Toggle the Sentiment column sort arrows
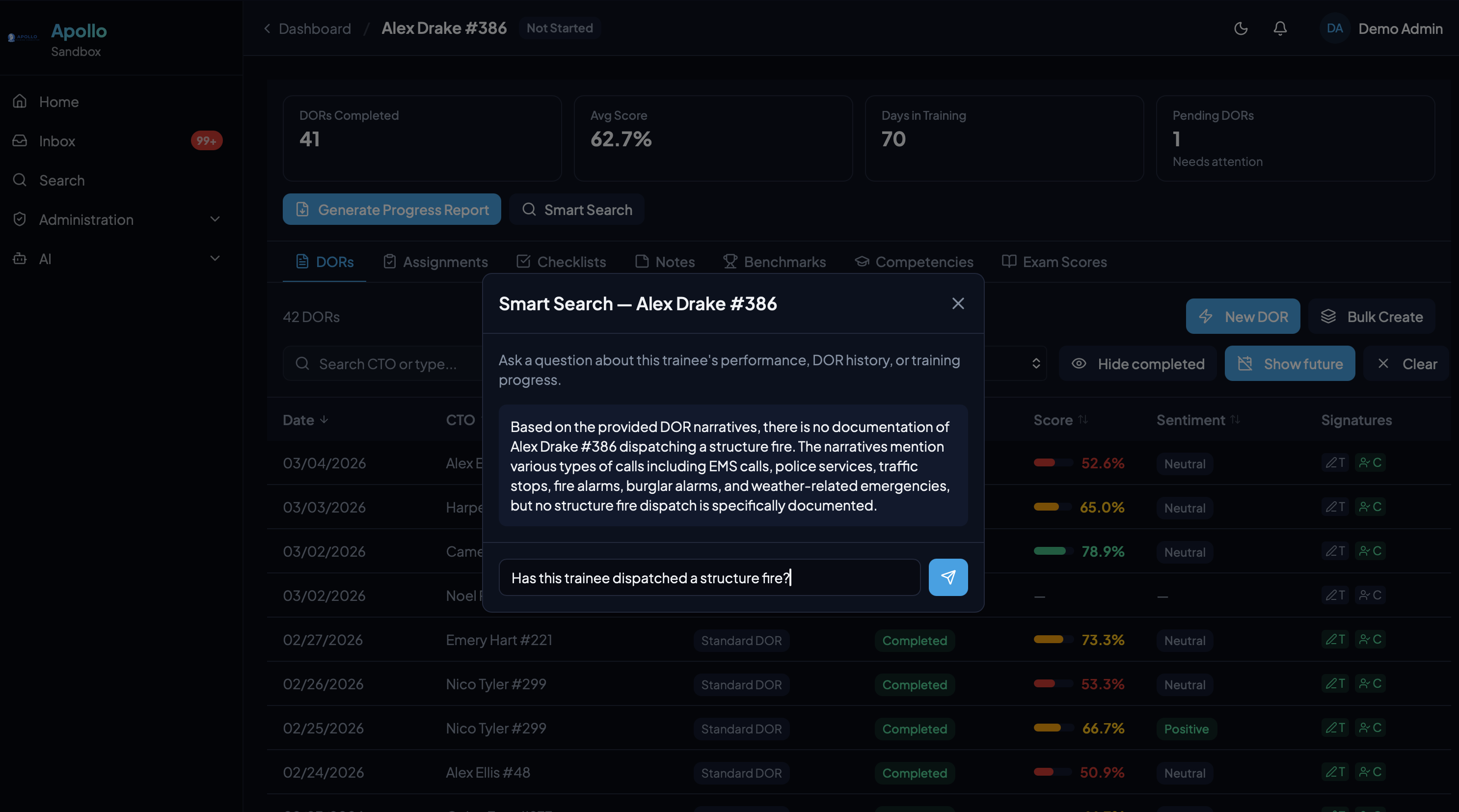Viewport: 1459px width, 812px height. pyautogui.click(x=1235, y=419)
